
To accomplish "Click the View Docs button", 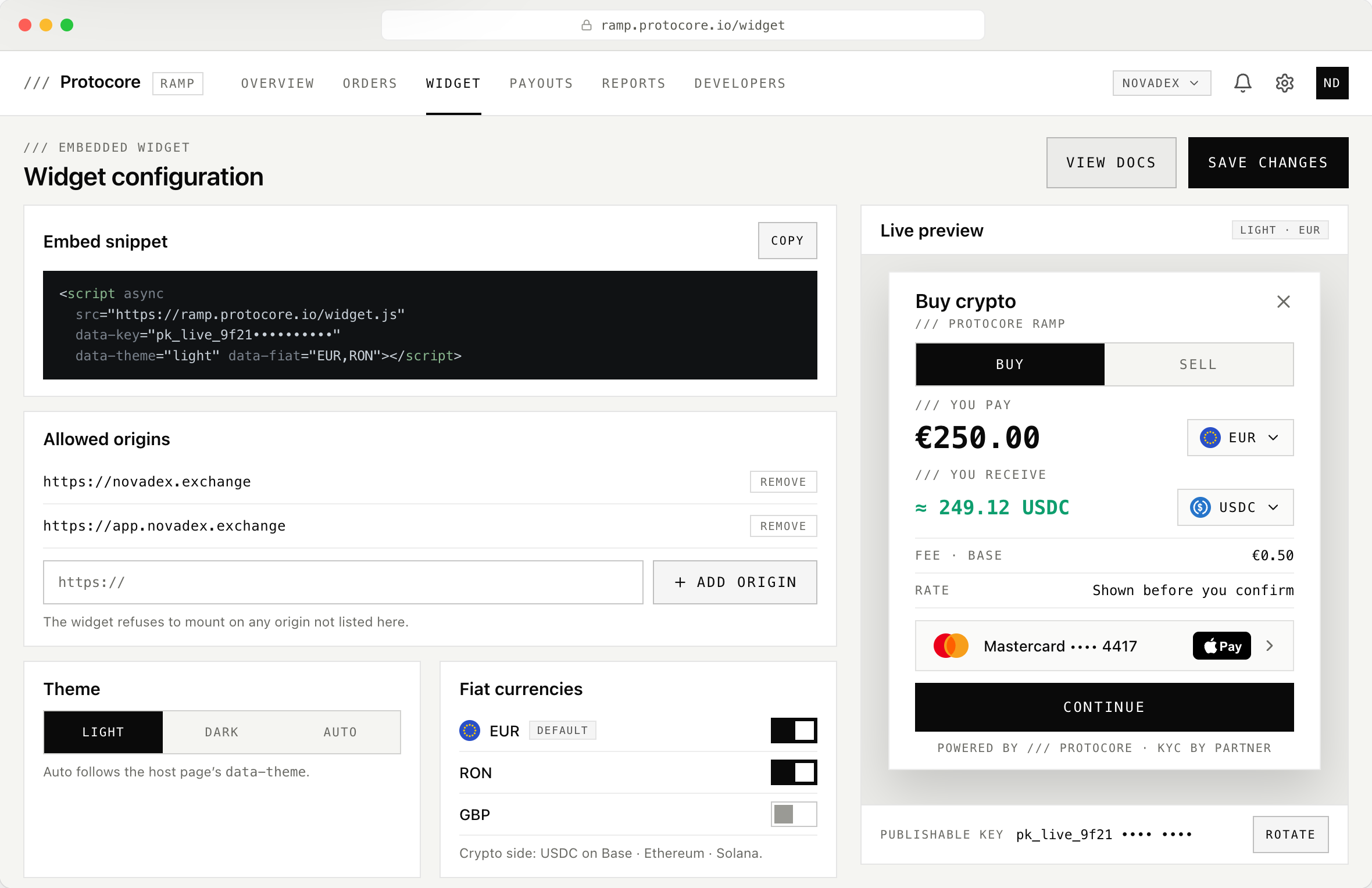I will click(1111, 163).
